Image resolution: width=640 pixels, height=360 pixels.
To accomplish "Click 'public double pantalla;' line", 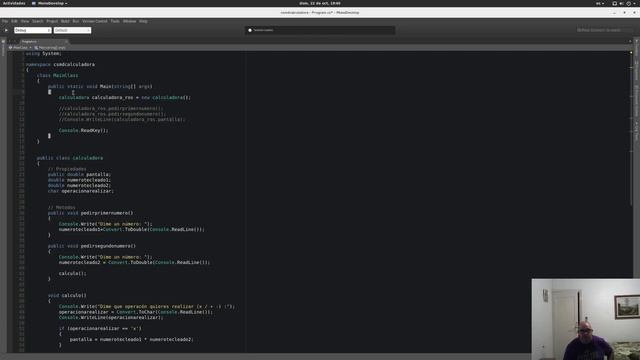I will (x=79, y=175).
